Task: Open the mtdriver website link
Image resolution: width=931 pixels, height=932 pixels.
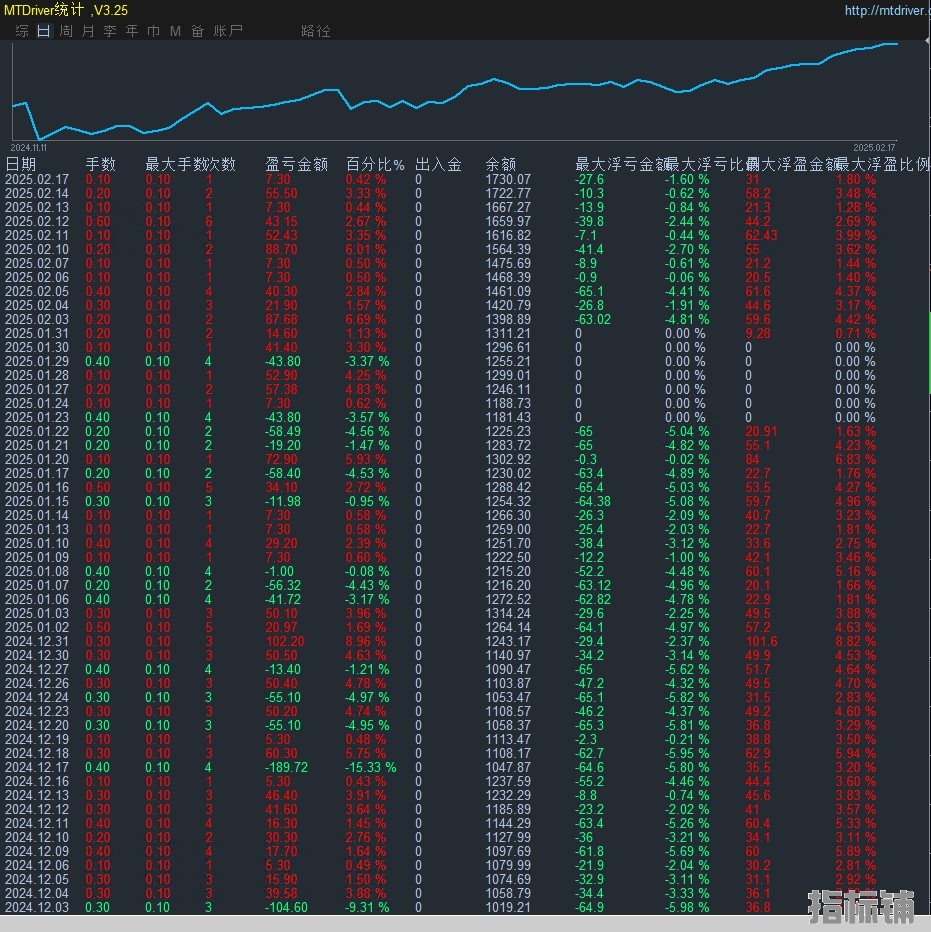Action: click(x=886, y=11)
